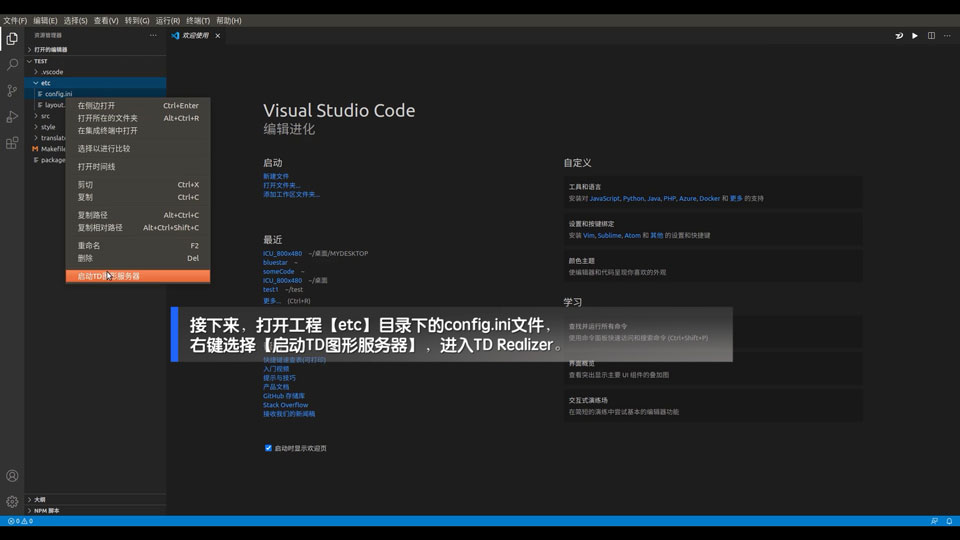Screen dimensions: 960x540
Task: Open the Extensions view icon
Action: click(12, 143)
